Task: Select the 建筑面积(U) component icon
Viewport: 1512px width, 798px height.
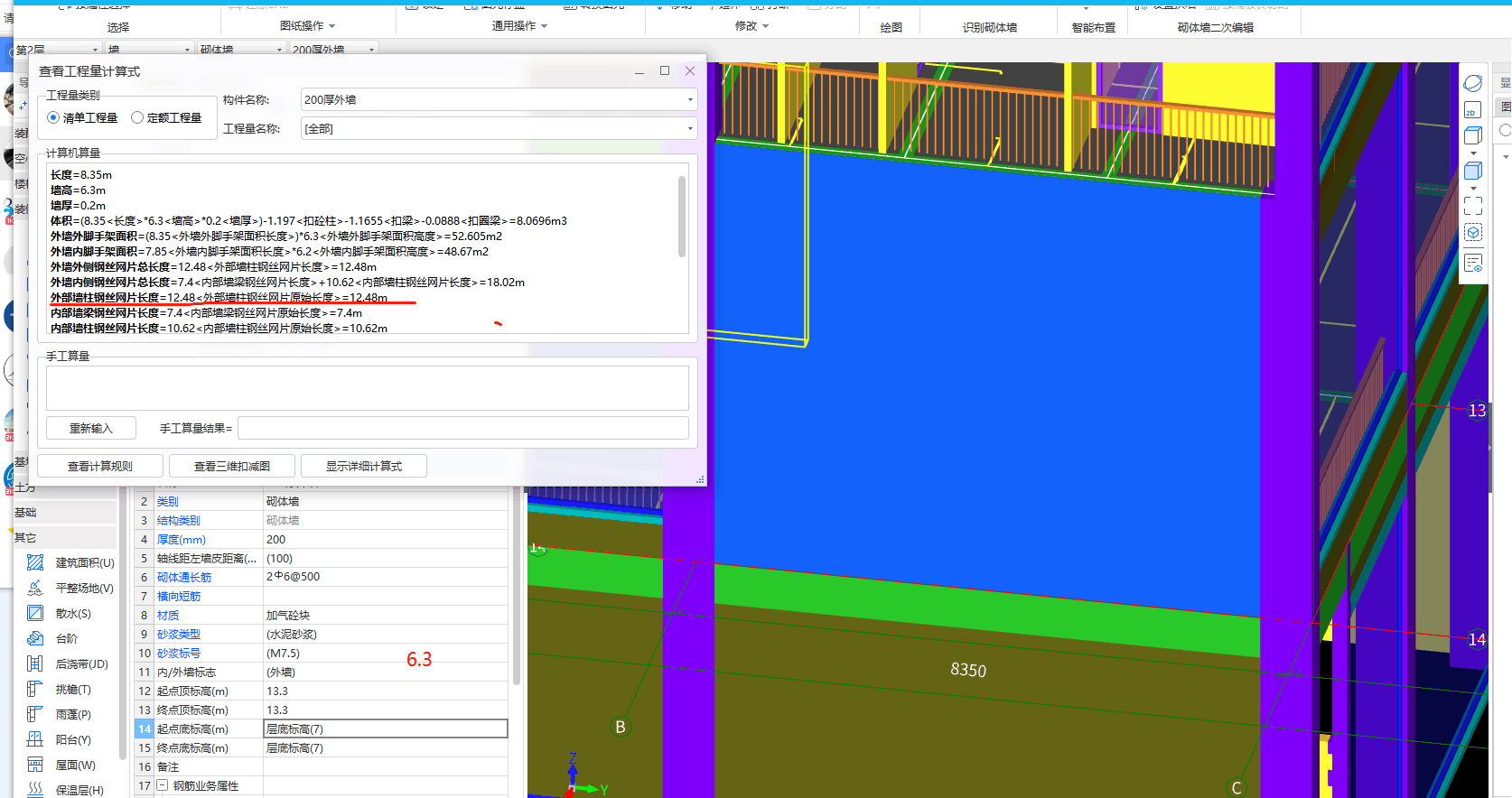Action: 35,562
